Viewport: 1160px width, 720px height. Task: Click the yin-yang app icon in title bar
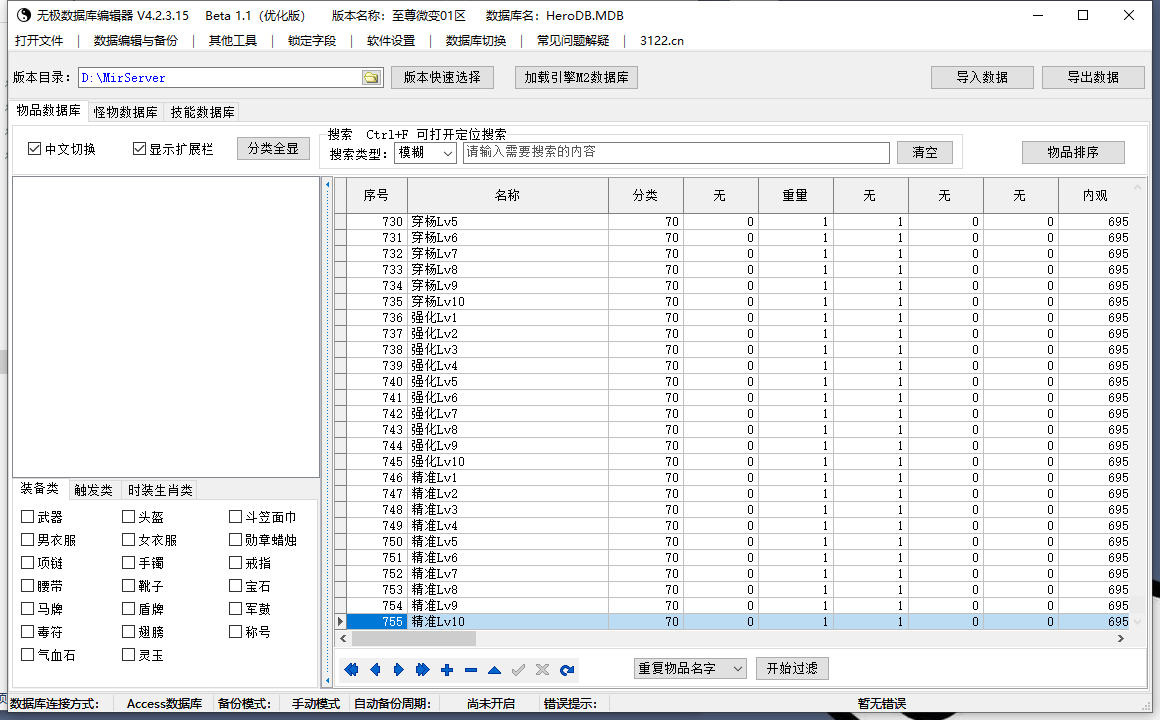[x=24, y=15]
